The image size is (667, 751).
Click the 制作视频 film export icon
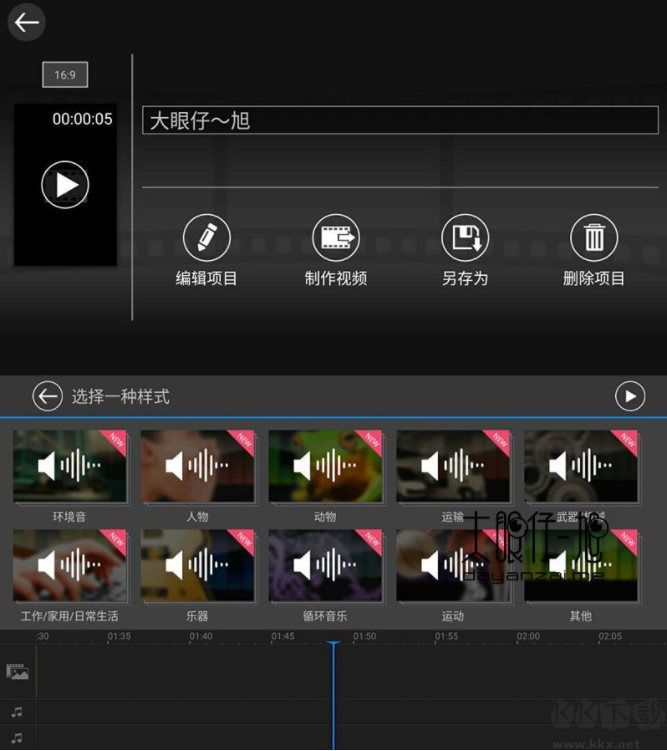336,238
